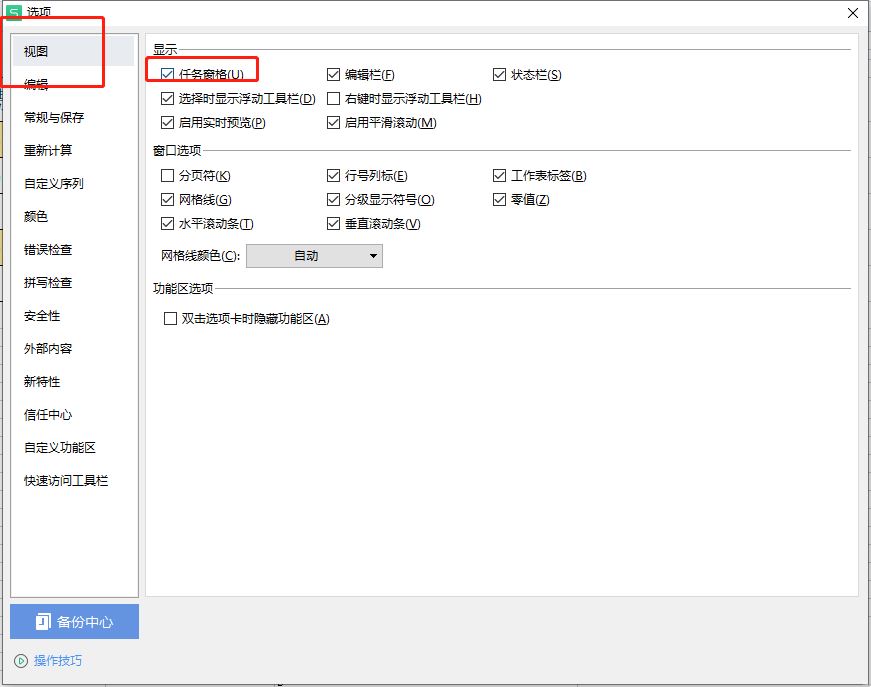Uncheck 选择时显示浮动工具栏(D)
871x687 pixels.
167,98
